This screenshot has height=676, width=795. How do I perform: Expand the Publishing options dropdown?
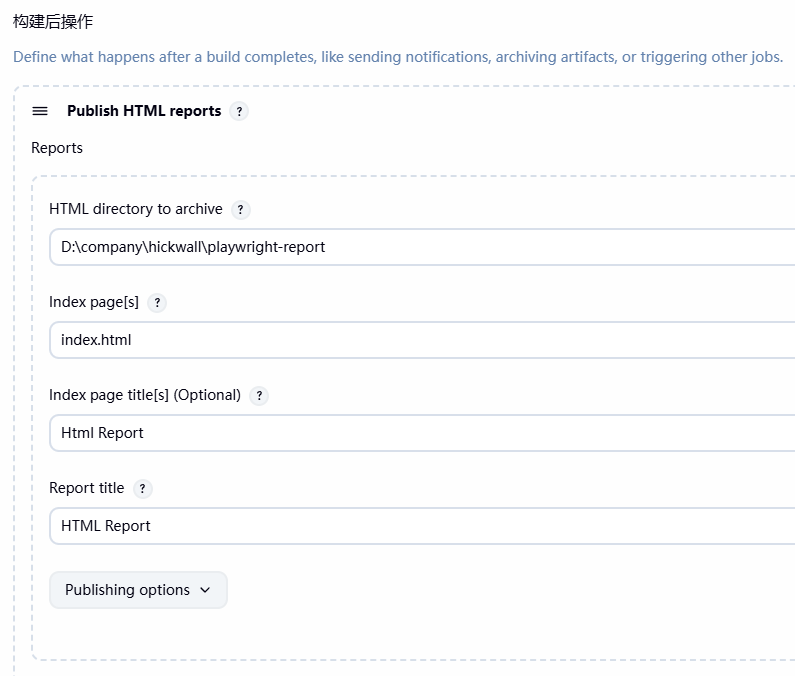coord(138,590)
